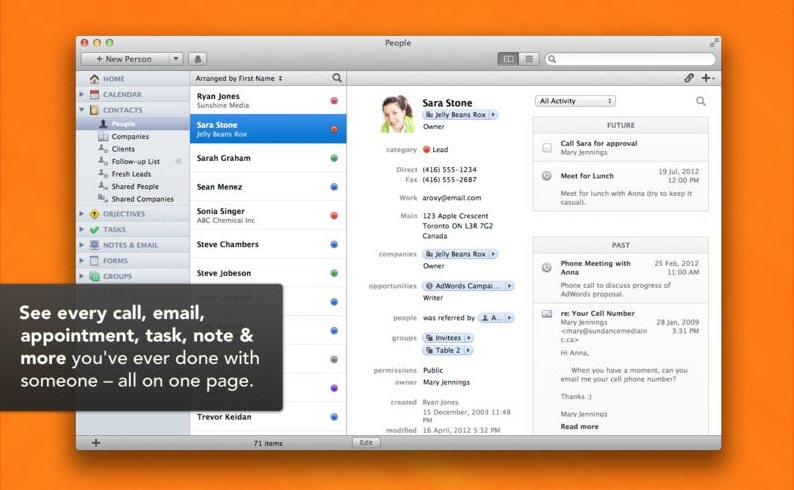
Task: Click the Notes & Email icon
Action: point(94,246)
